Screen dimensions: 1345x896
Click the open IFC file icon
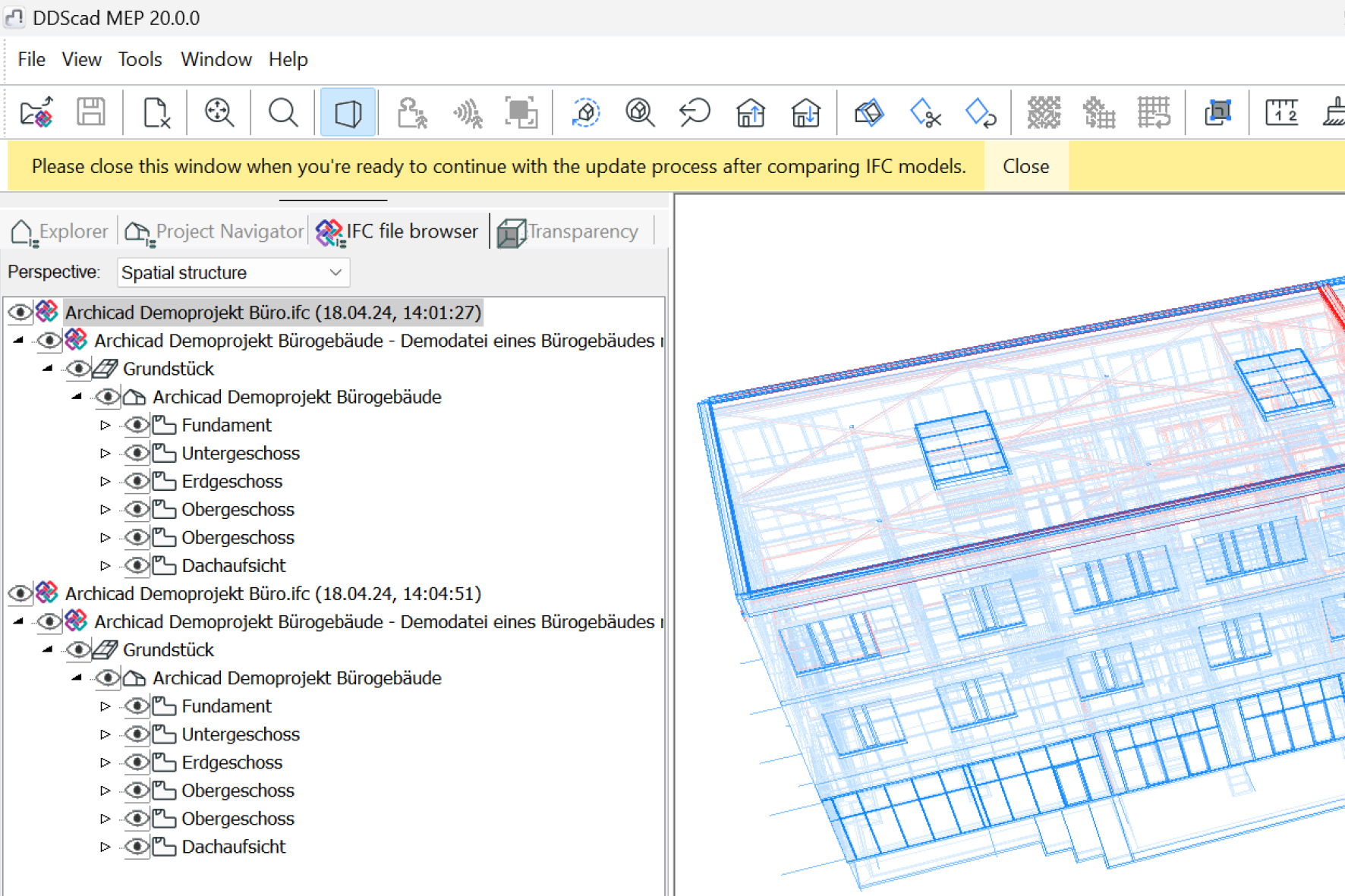(x=36, y=113)
